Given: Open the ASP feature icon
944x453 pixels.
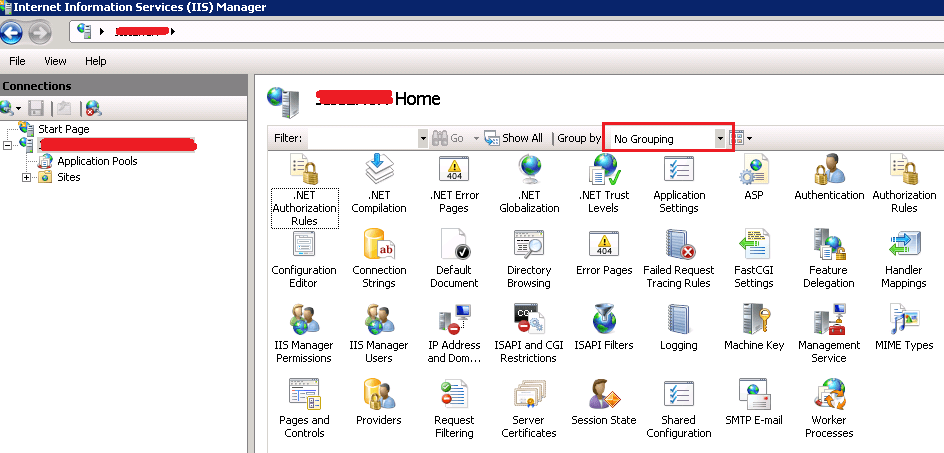Looking at the screenshot, I should (754, 178).
